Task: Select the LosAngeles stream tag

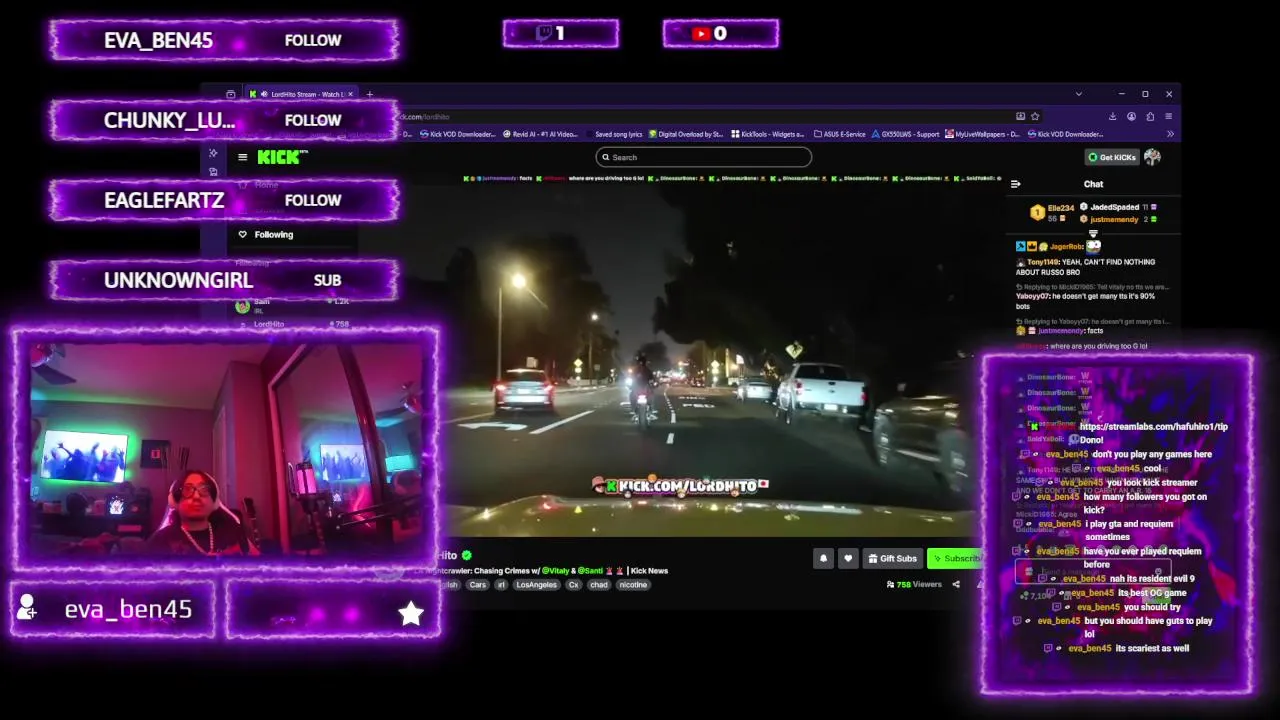Action: [536, 585]
